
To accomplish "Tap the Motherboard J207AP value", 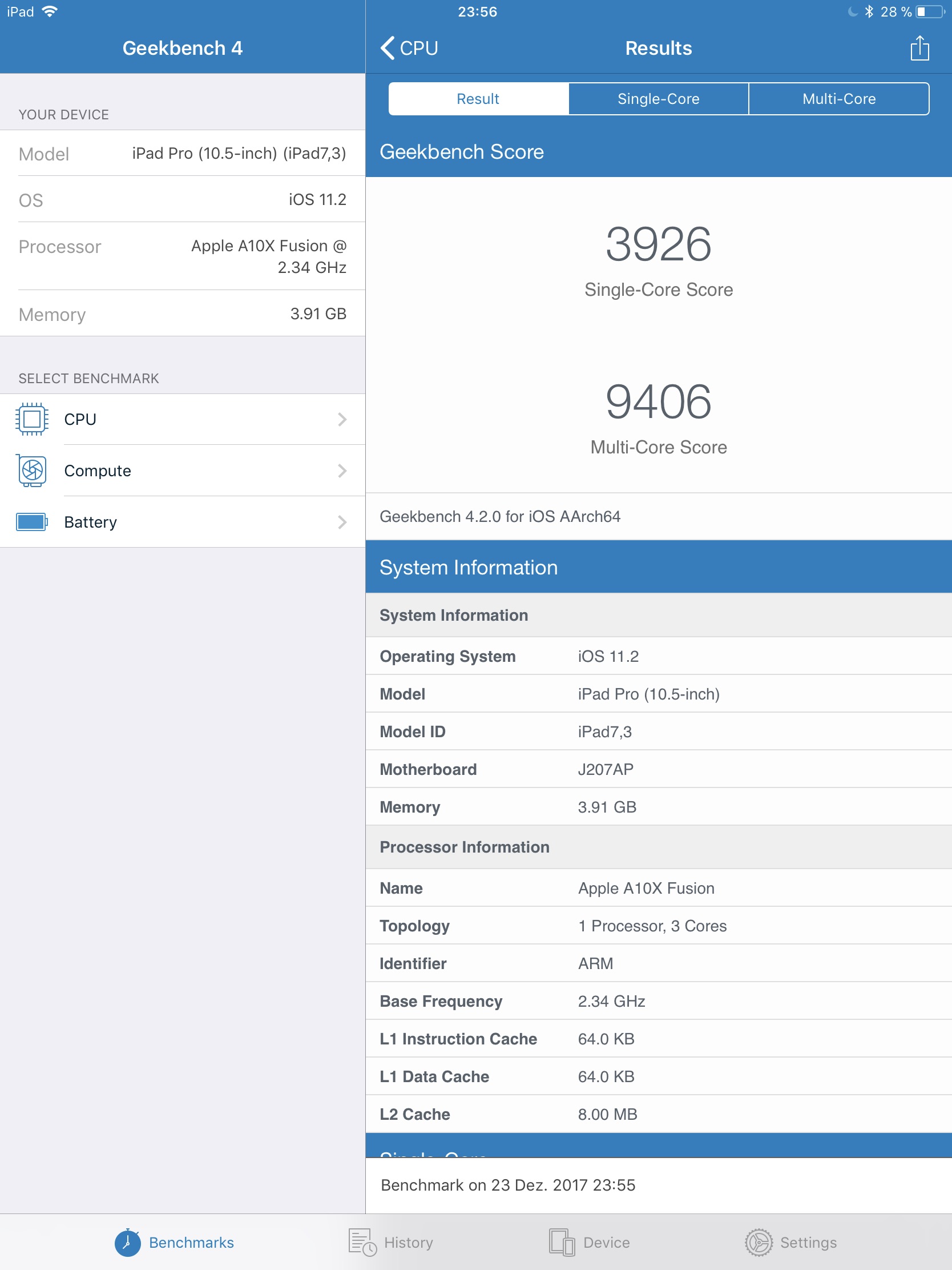I will (606, 769).
